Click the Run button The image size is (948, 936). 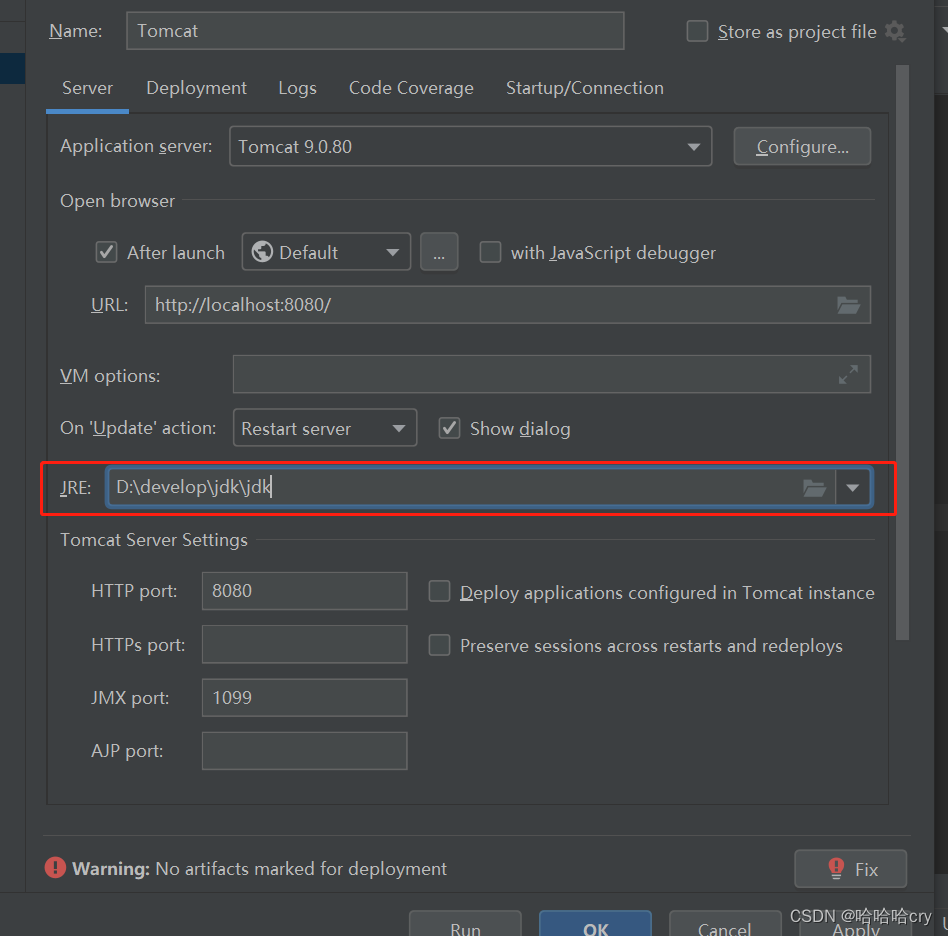[x=465, y=925]
